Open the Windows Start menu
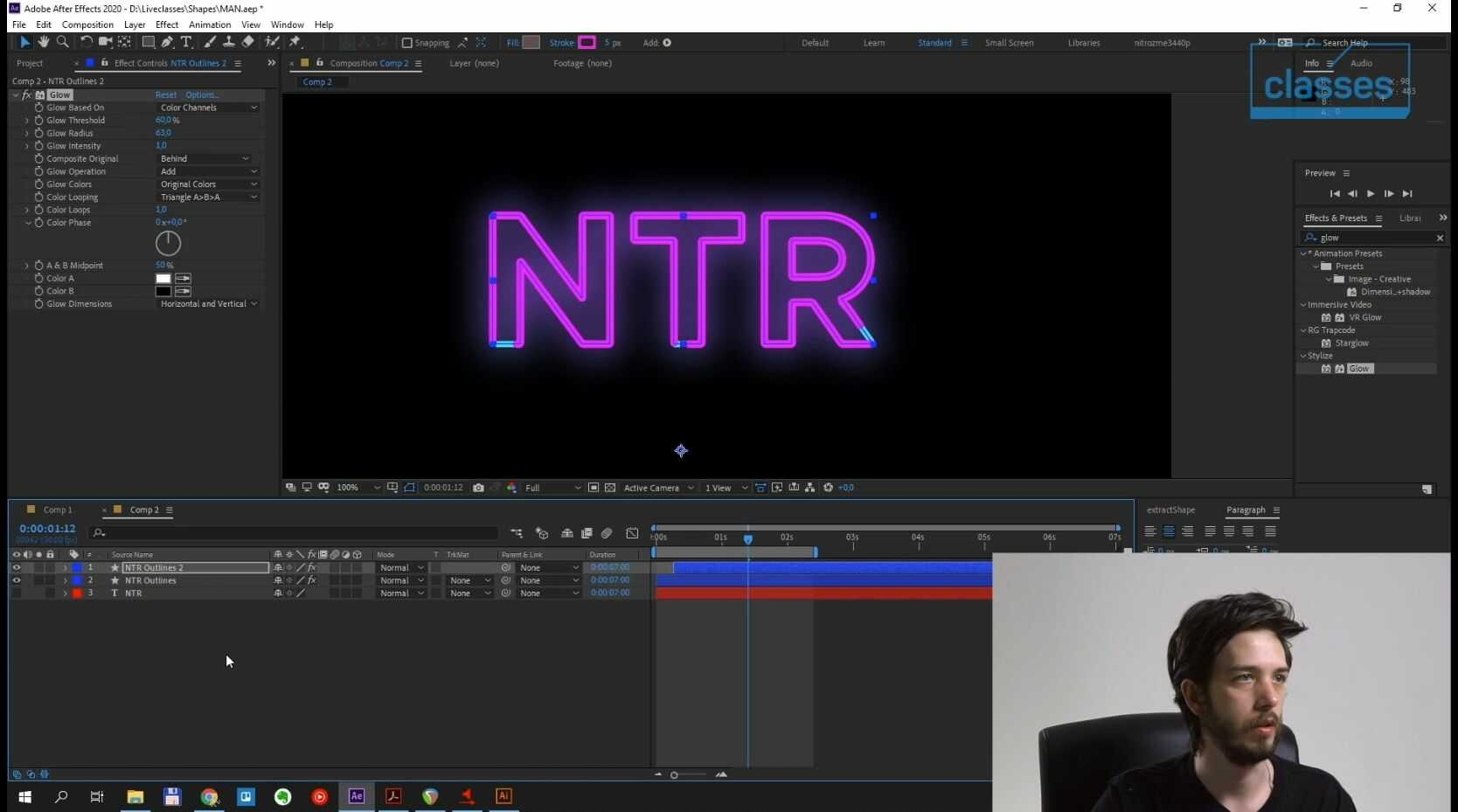Image resolution: width=1458 pixels, height=812 pixels. [25, 796]
